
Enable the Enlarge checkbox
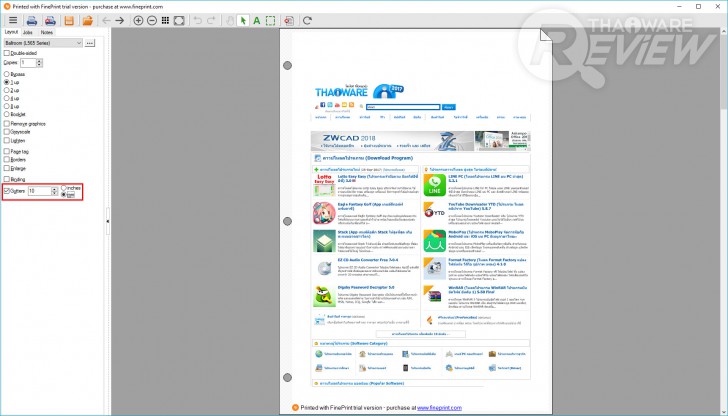point(6,168)
